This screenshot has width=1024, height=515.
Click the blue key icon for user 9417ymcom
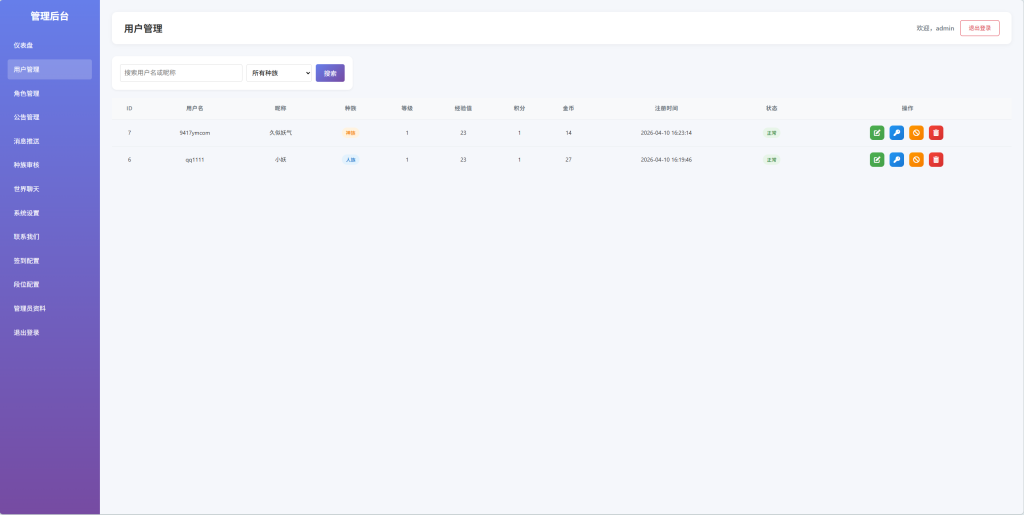click(x=897, y=132)
